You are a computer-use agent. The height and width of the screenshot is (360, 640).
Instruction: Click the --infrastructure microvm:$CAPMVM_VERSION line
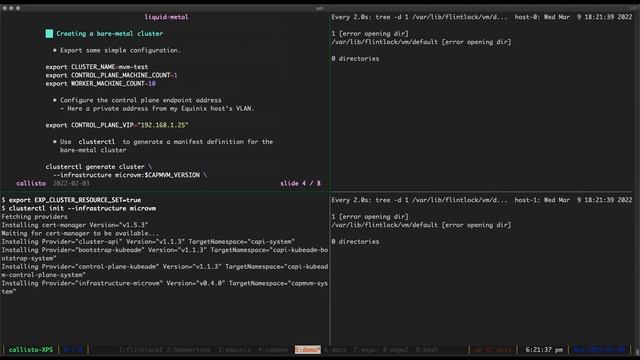click(x=130, y=175)
